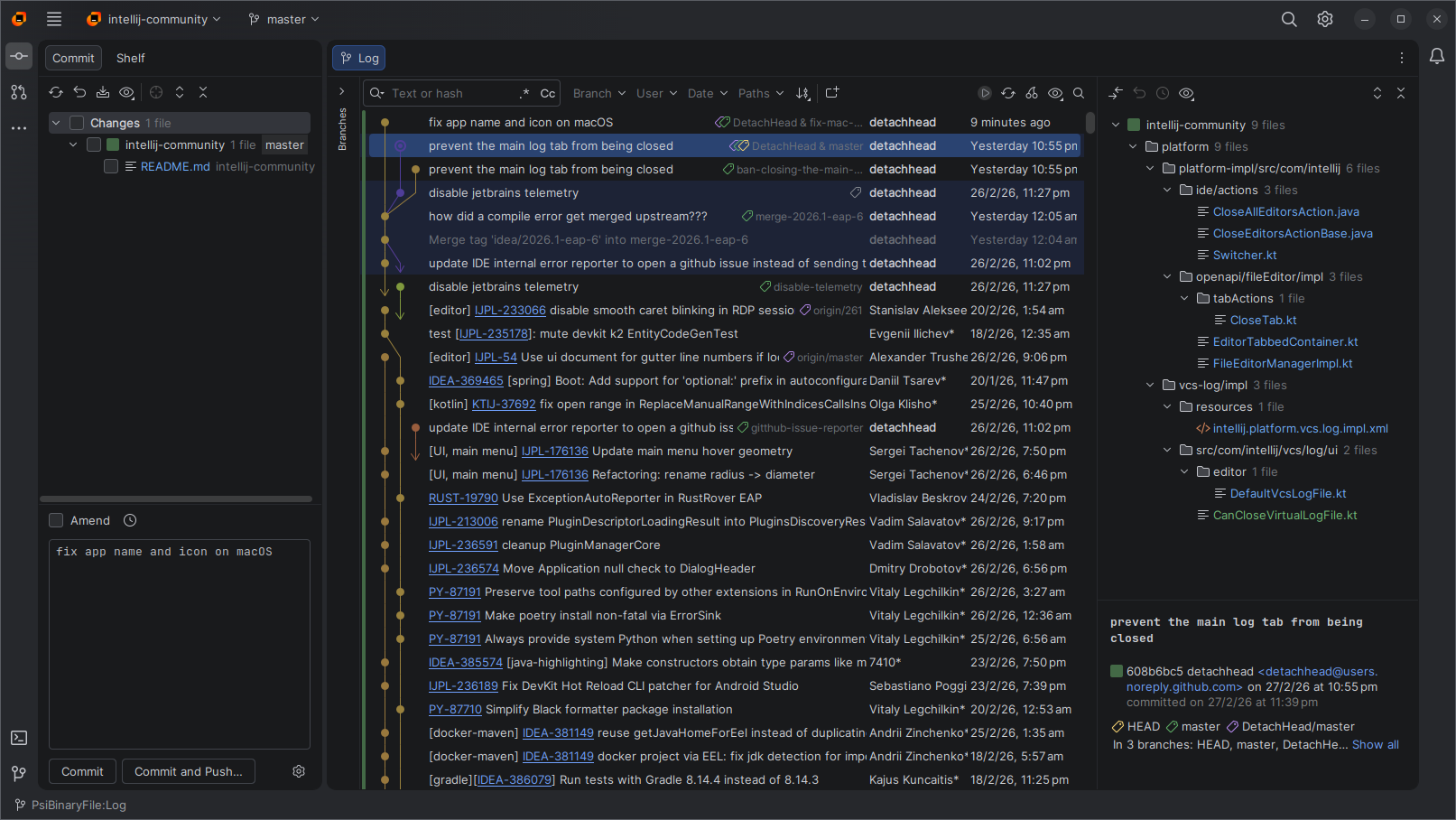Shelve changes using the tray icon

click(103, 92)
